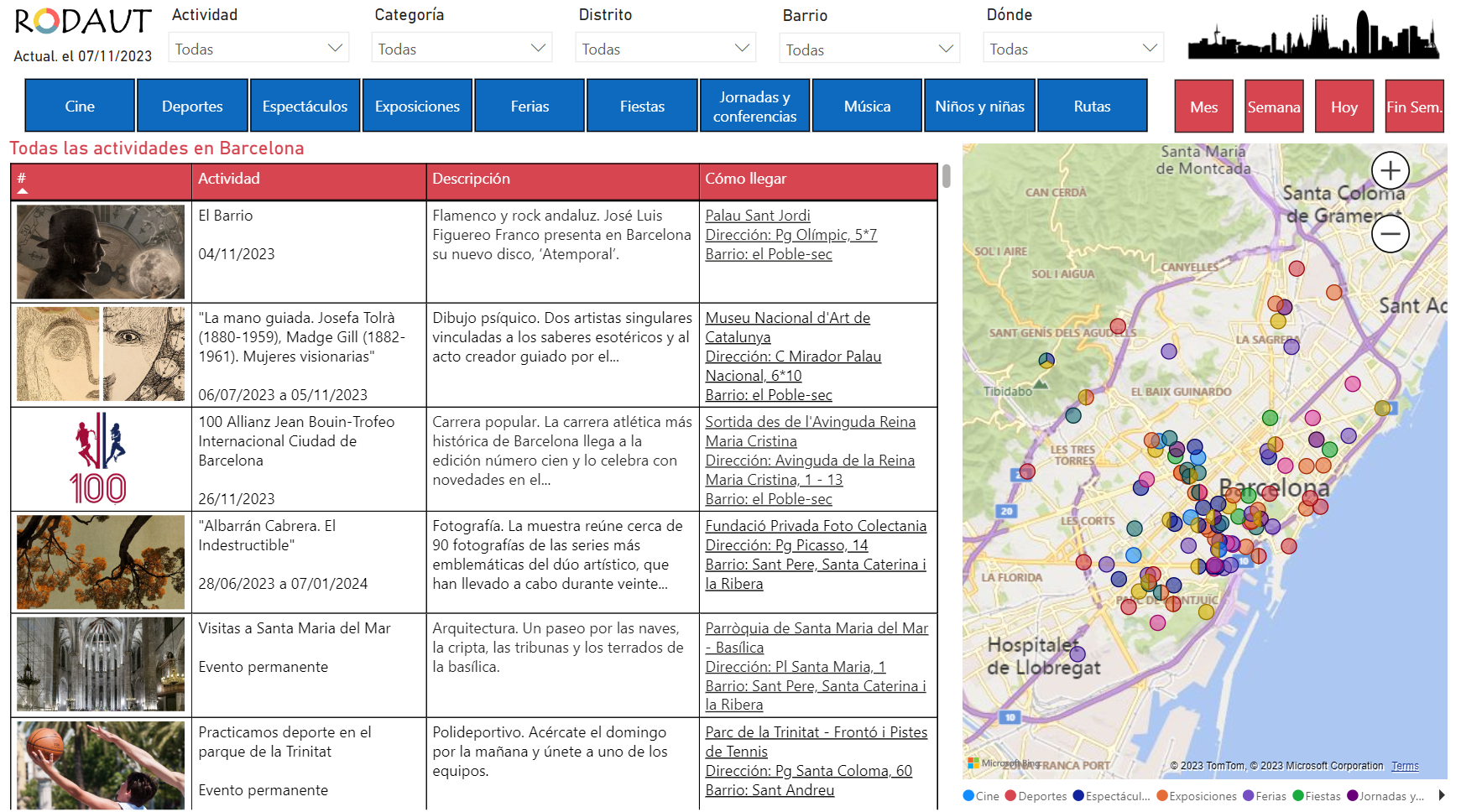Open the Barrio: Sant Andreu link
This screenshot has width=1461, height=812.
(770, 790)
